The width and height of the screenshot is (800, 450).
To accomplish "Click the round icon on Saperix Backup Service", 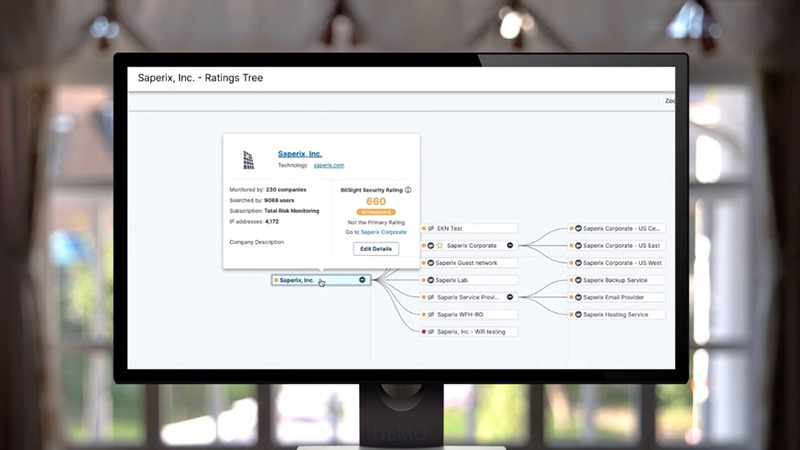I will tap(578, 280).
